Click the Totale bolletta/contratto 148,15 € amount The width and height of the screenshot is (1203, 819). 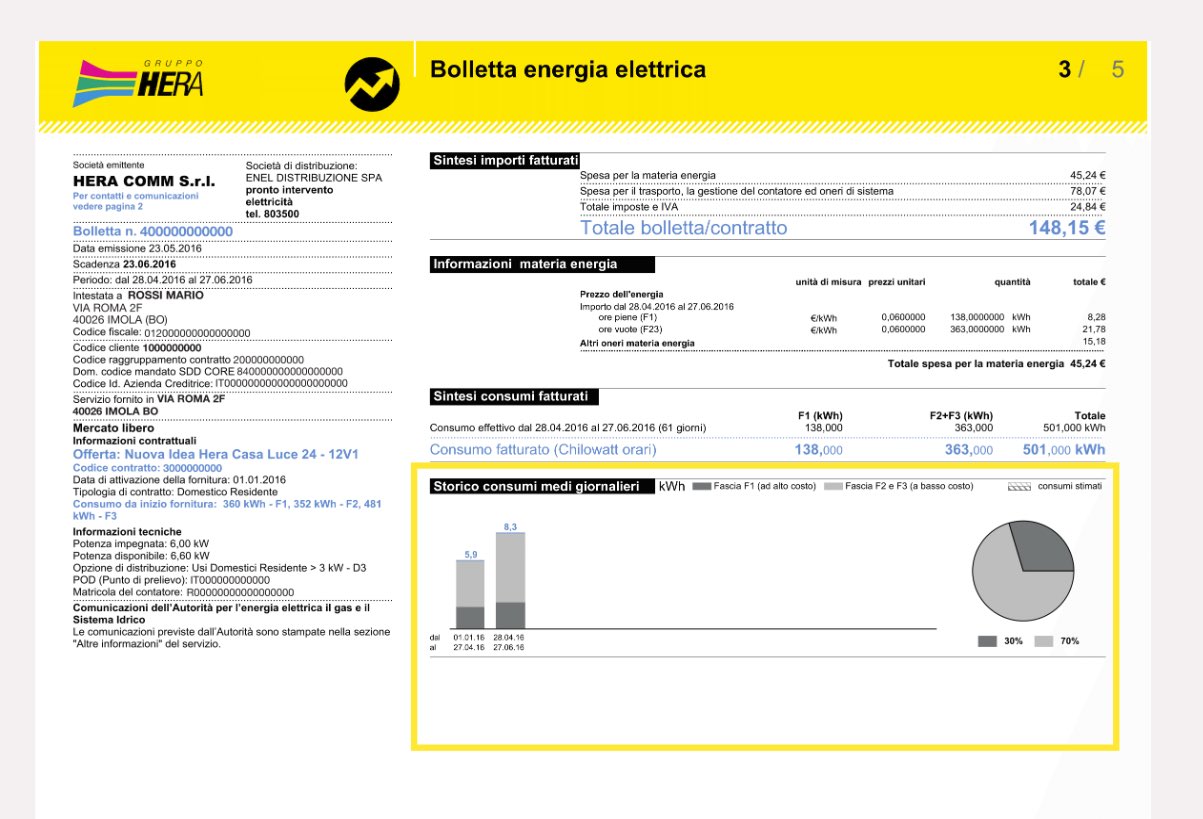[1066, 228]
